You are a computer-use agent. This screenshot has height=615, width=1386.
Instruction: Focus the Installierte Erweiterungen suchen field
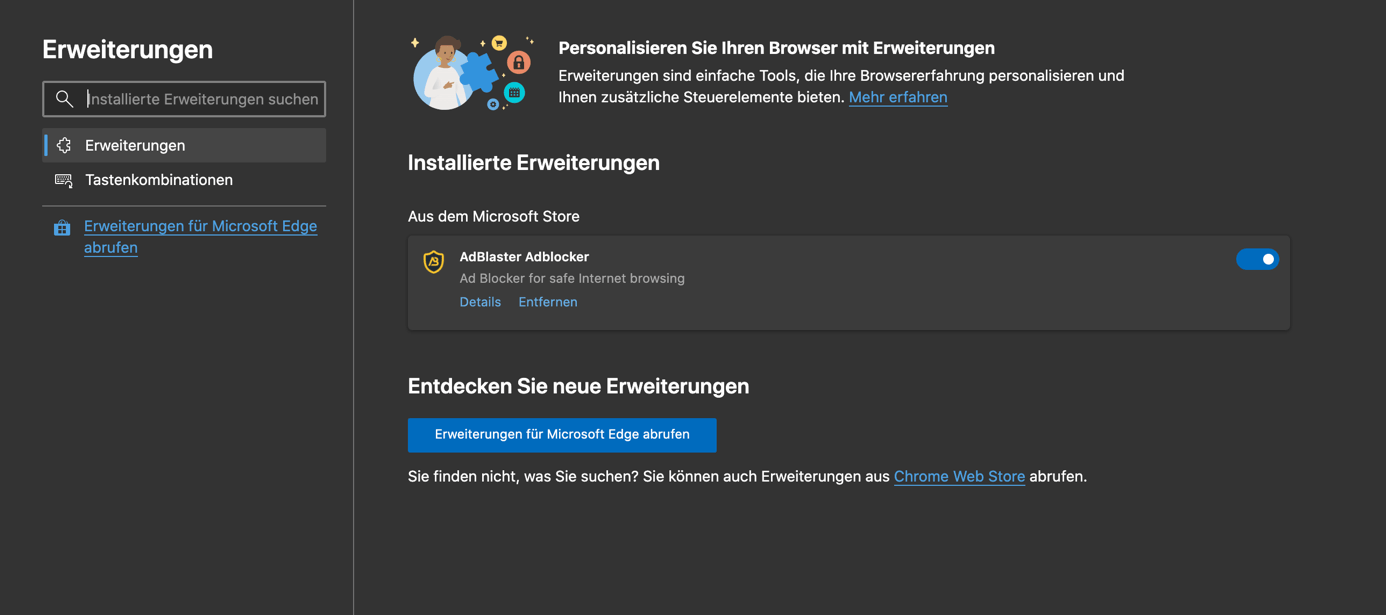click(x=184, y=99)
